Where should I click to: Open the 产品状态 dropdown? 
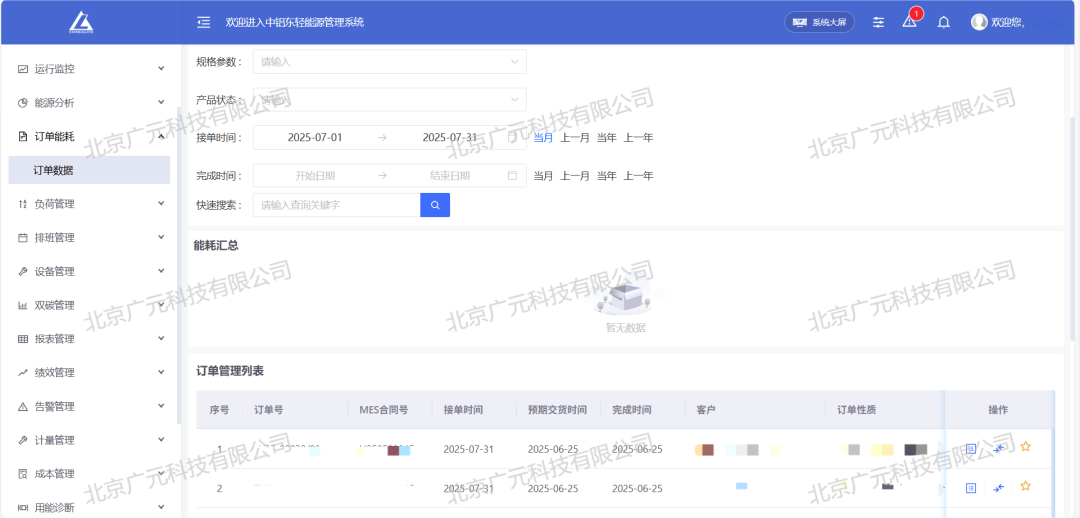[390, 100]
